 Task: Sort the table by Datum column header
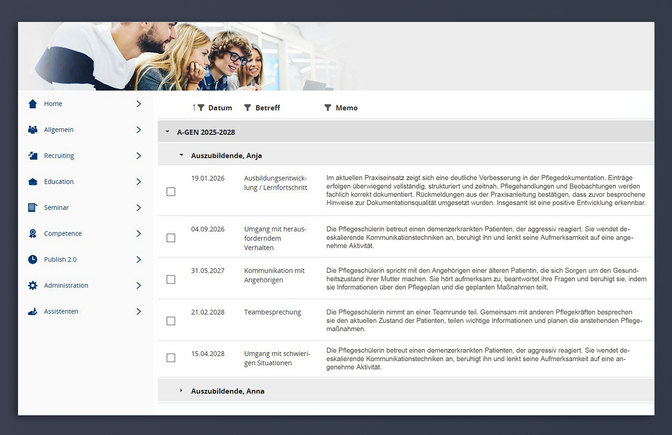(x=220, y=108)
